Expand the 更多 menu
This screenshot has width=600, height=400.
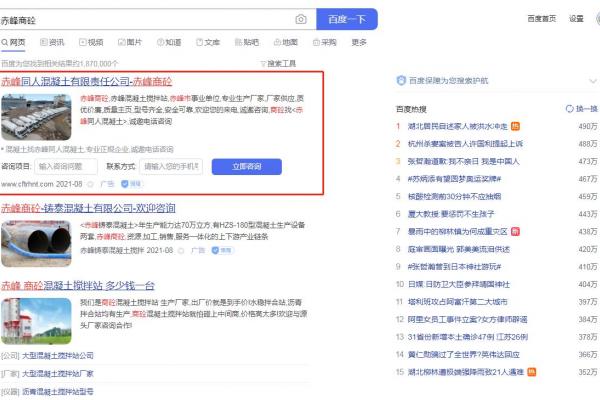pos(359,42)
